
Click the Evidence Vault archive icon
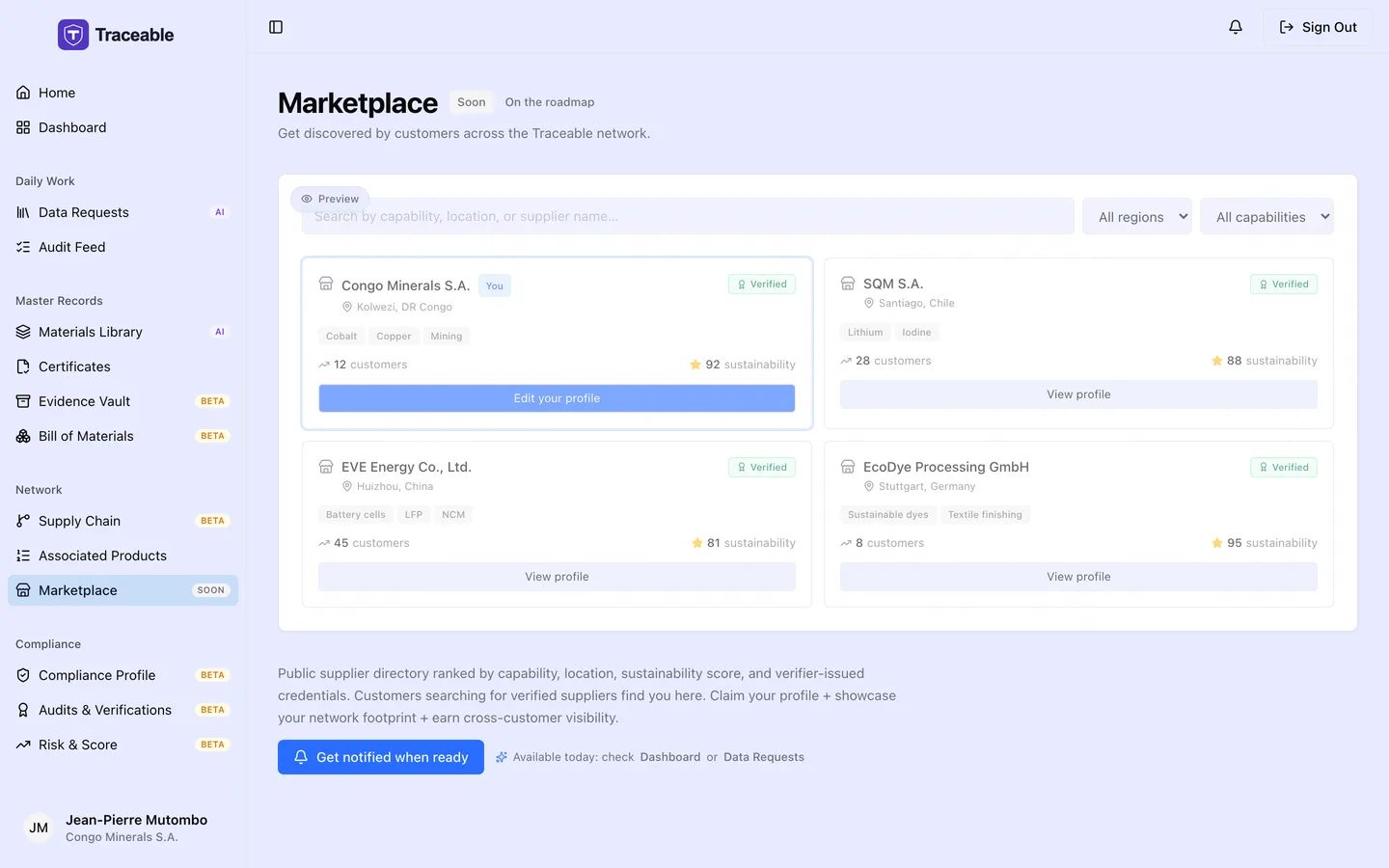[x=23, y=401]
